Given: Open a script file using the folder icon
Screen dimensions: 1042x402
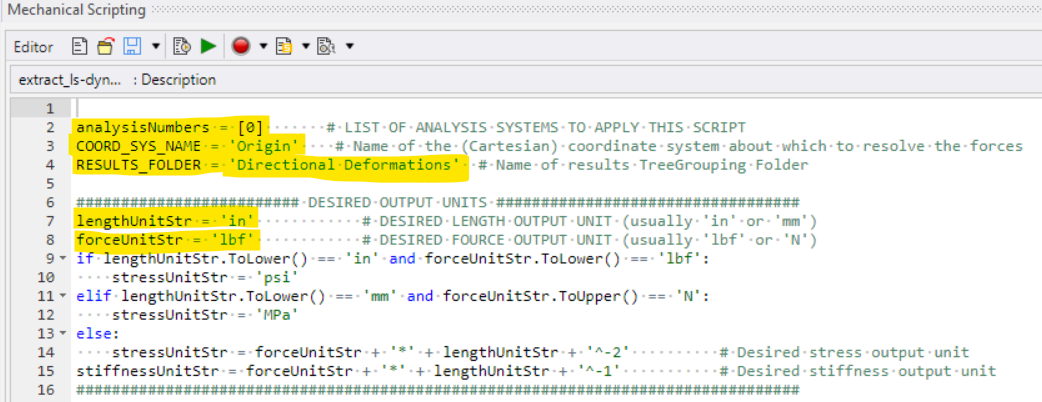Looking at the screenshot, I should point(106,47).
